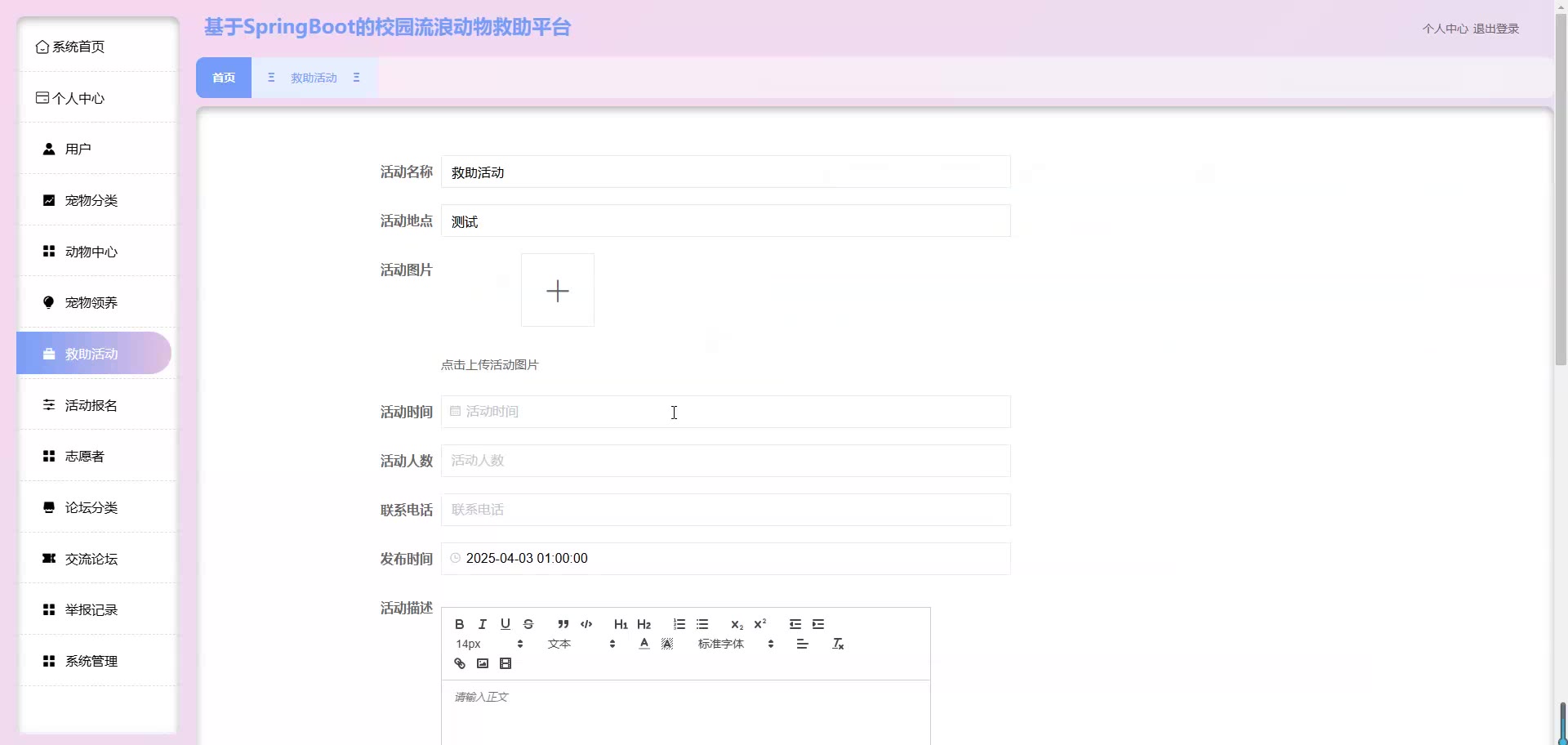Apply an ordered numbered list
Image resolution: width=1568 pixels, height=745 pixels.
click(679, 624)
